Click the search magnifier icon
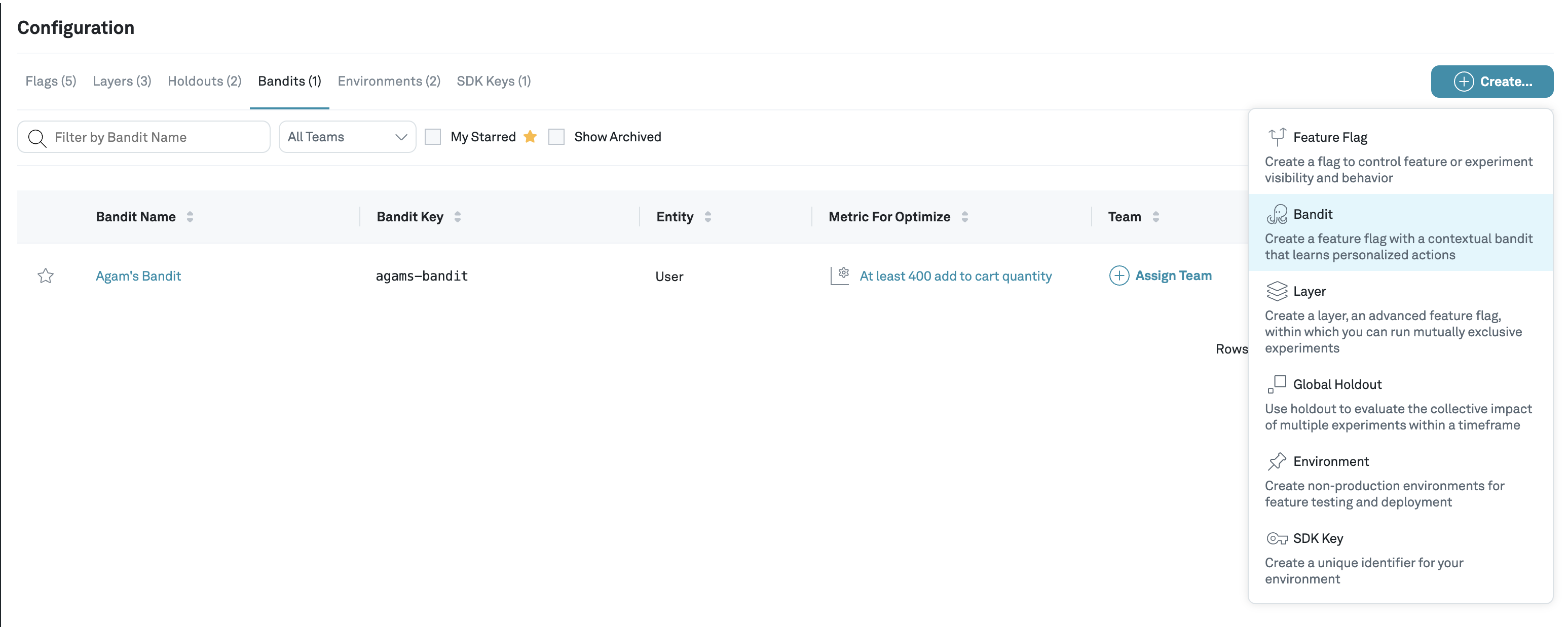Image resolution: width=1568 pixels, height=627 pixels. coord(37,137)
